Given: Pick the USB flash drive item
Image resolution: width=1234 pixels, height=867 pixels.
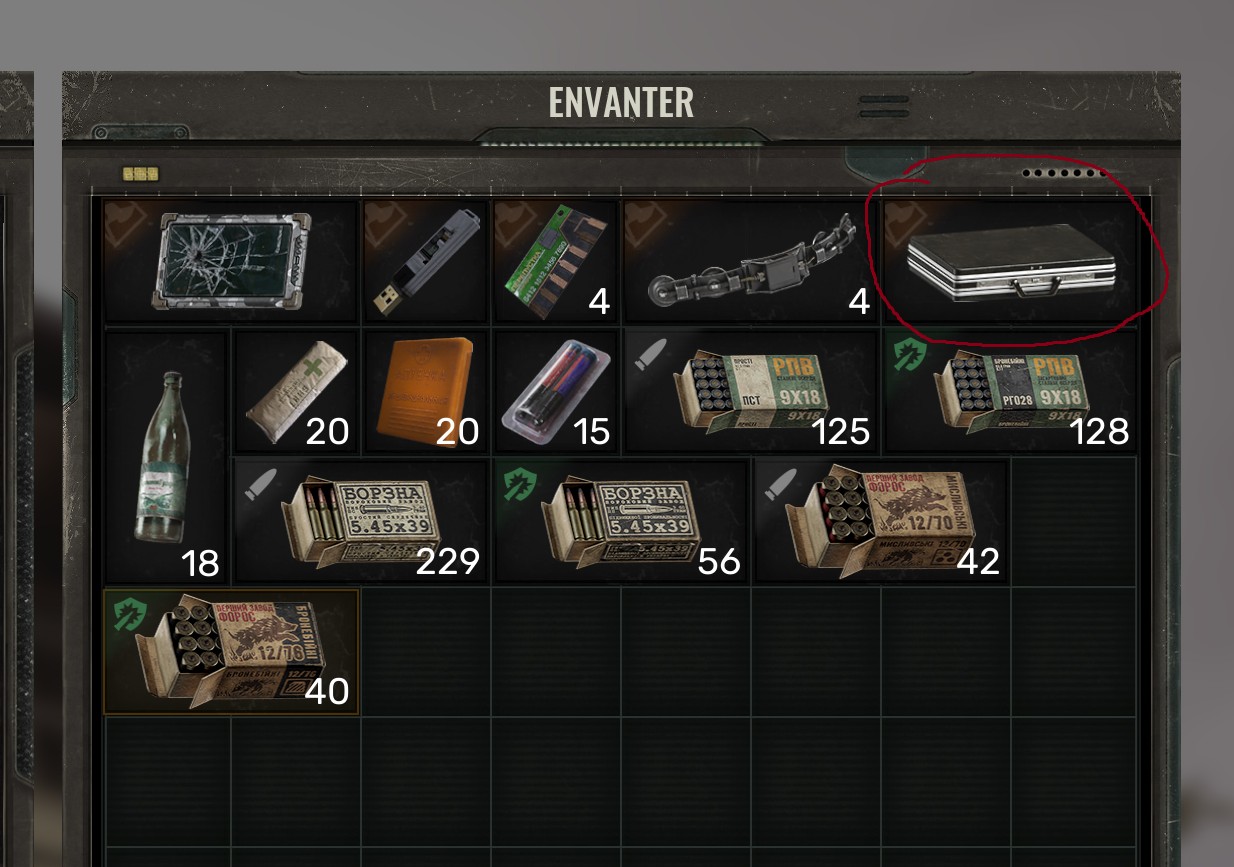Looking at the screenshot, I should click(426, 260).
